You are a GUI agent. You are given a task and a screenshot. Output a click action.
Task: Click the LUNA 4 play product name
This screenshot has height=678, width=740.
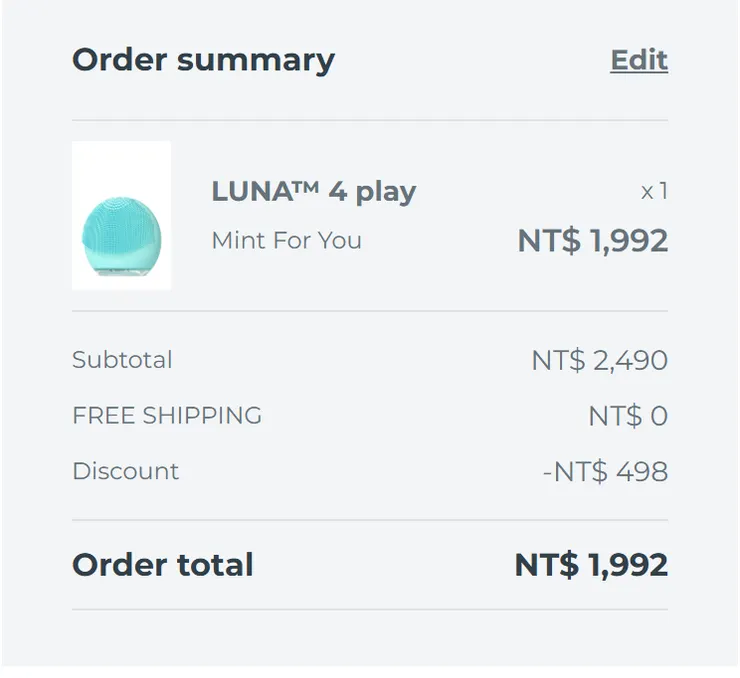pyautogui.click(x=313, y=191)
